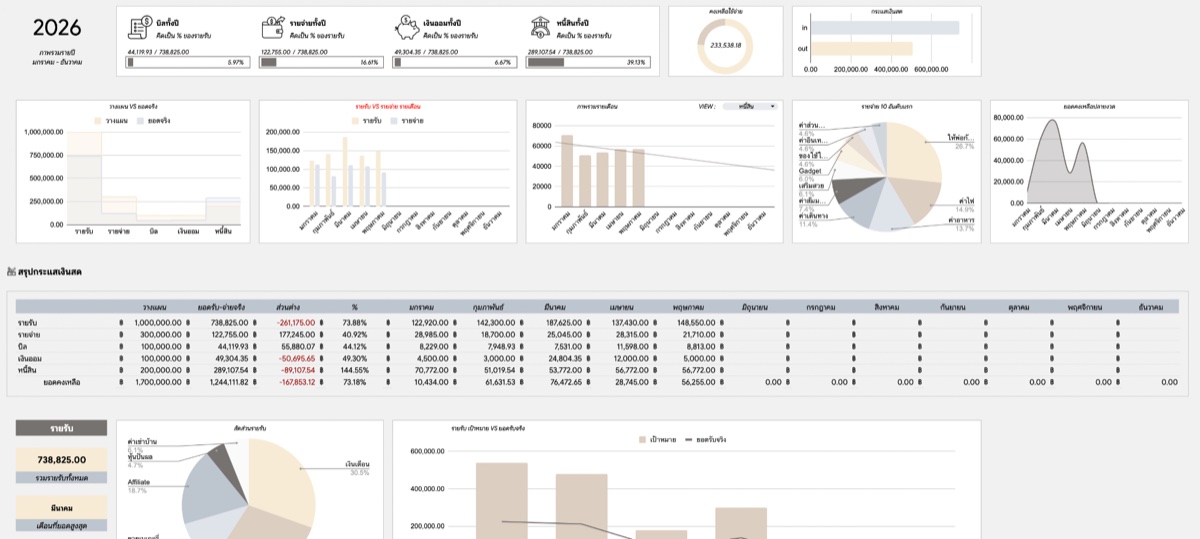The image size is (1200, 539).
Task: Select the เงินเดือน 30.5% income pie label
Action: point(358,468)
